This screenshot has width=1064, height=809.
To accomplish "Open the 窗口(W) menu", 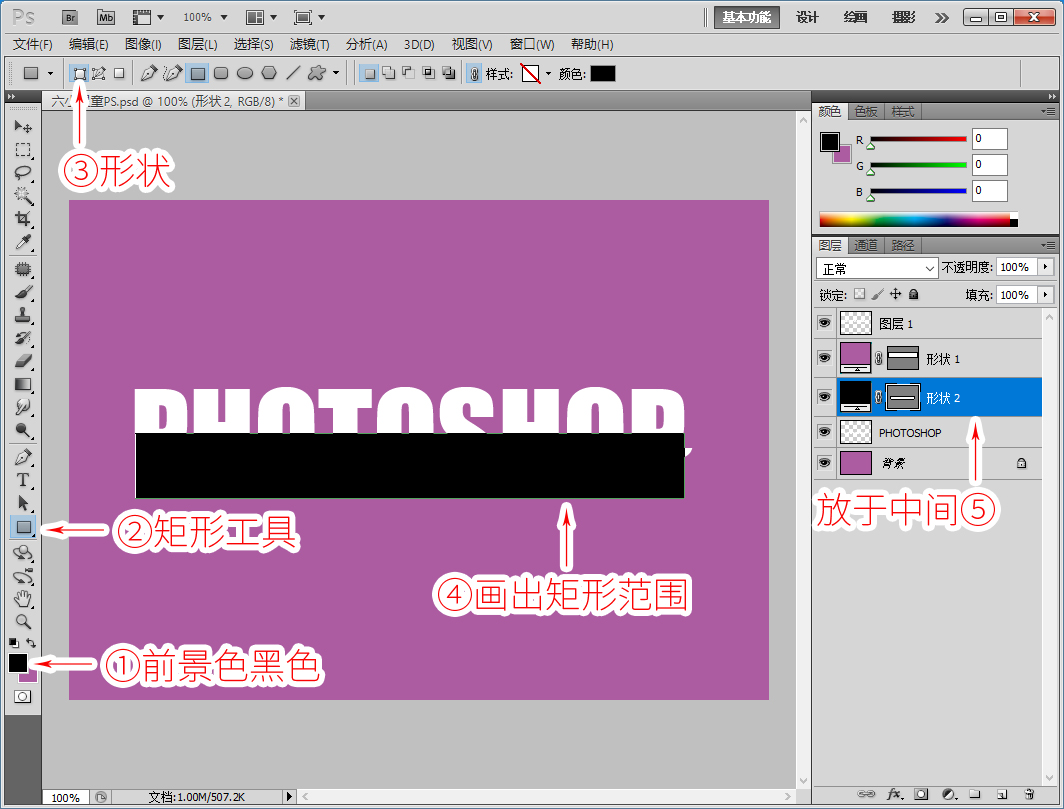I will (532, 45).
